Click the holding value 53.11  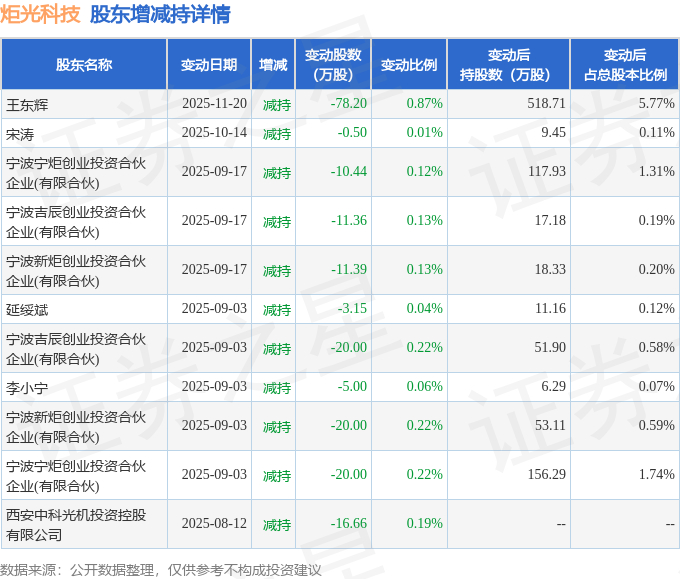(x=550, y=425)
